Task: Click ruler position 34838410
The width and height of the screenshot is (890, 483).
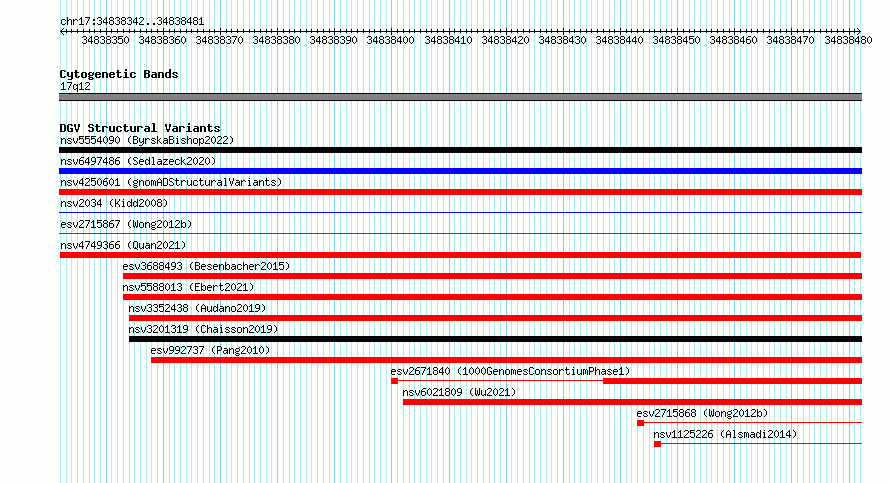Action: pos(448,40)
